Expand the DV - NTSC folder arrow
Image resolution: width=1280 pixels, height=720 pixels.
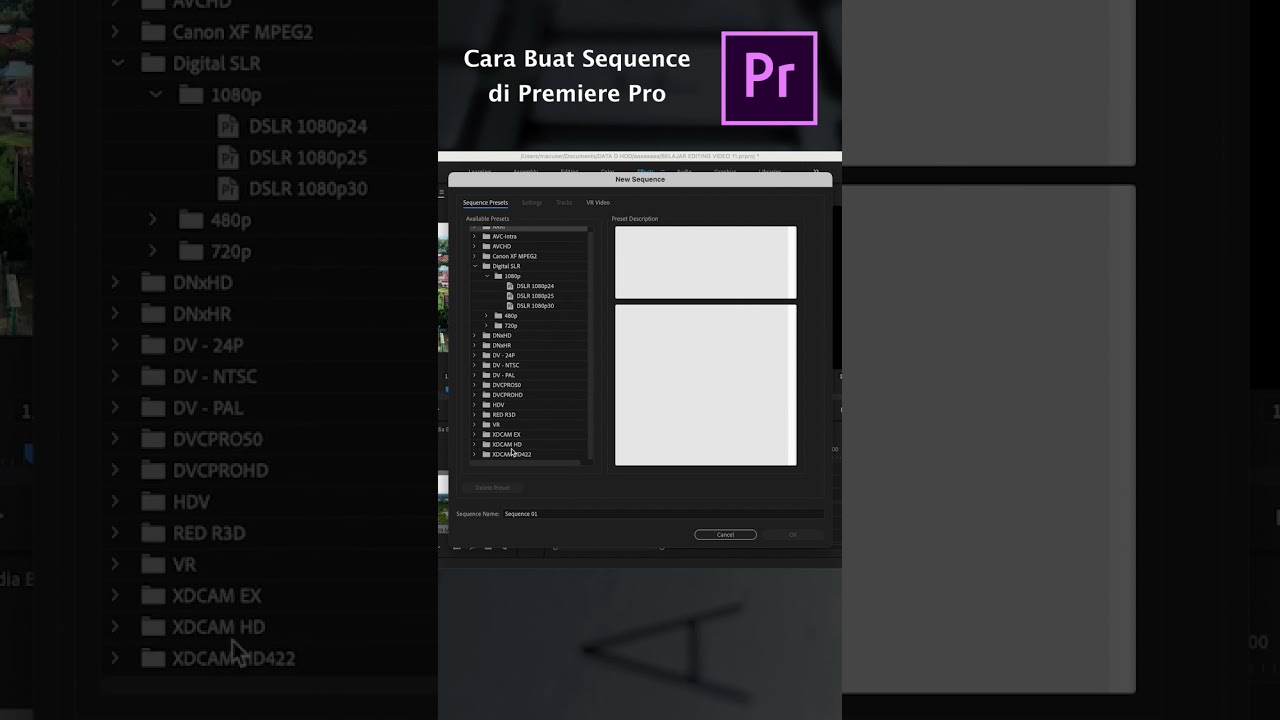474,365
